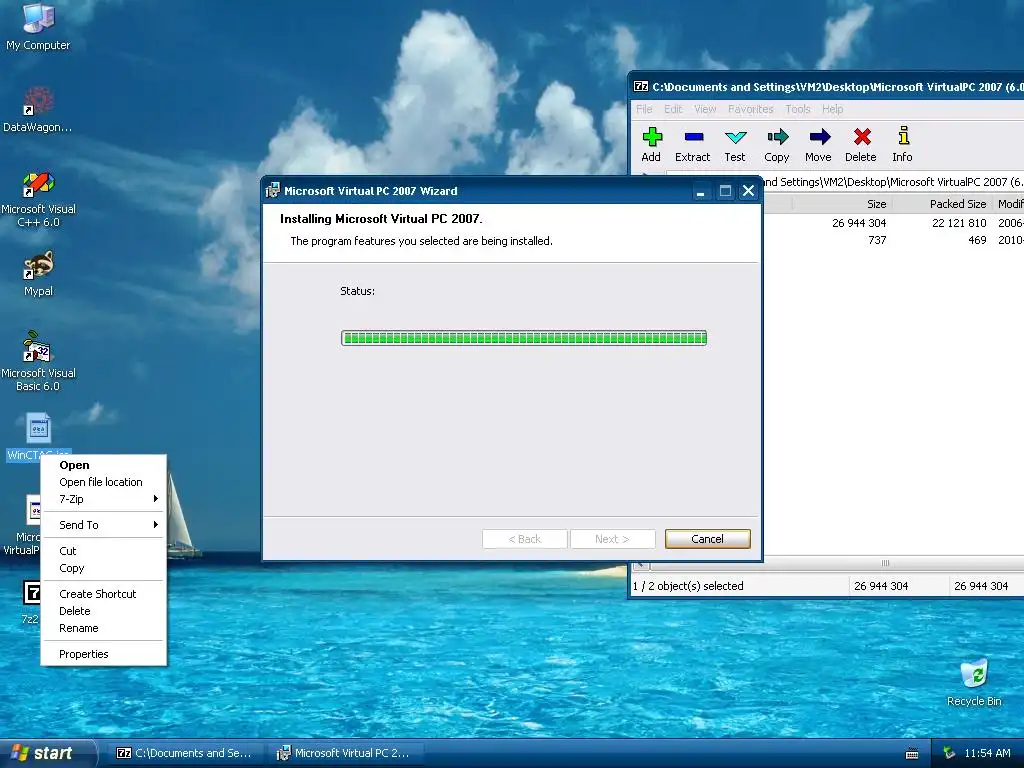The width and height of the screenshot is (1024, 768).
Task: Expand the 7-Zip submenu in context menu
Action: pos(103,499)
